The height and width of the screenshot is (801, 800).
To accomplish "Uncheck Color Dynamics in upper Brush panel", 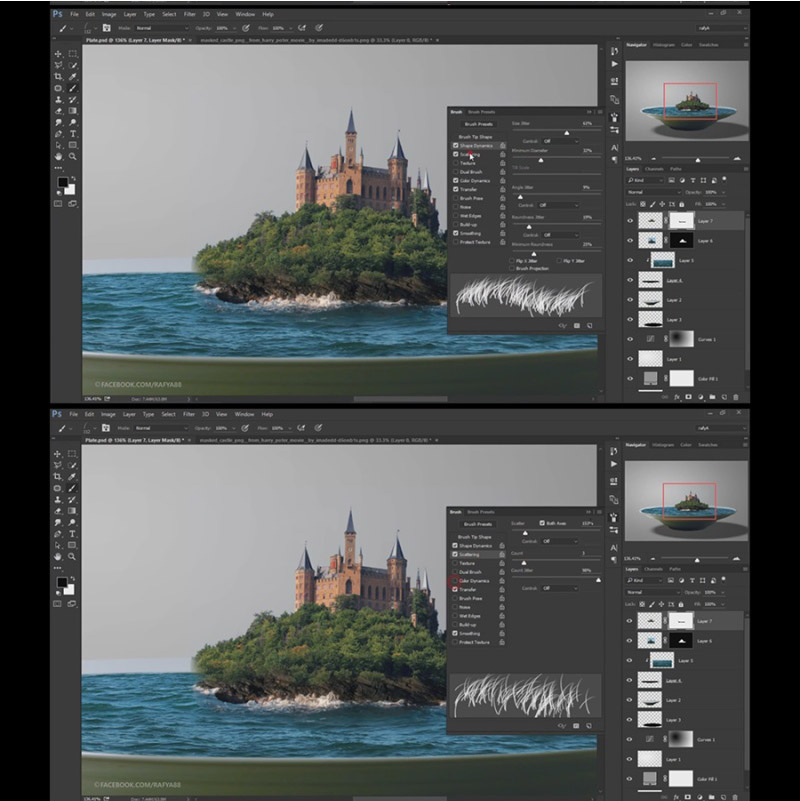I will (x=456, y=180).
